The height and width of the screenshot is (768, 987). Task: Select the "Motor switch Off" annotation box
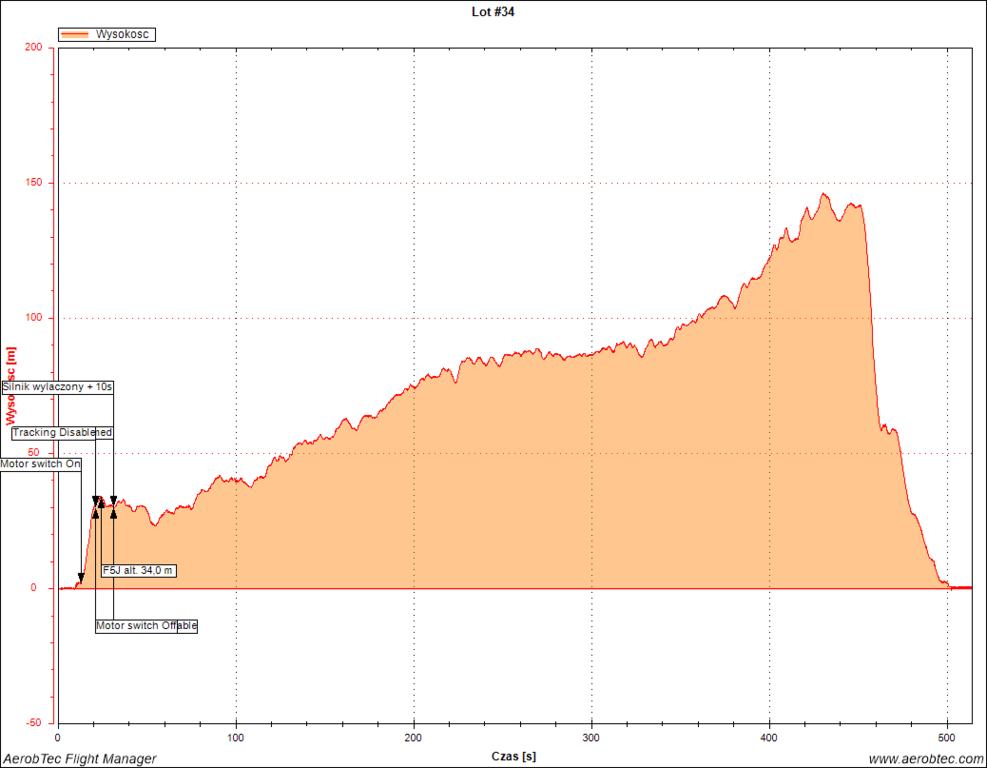(x=146, y=626)
